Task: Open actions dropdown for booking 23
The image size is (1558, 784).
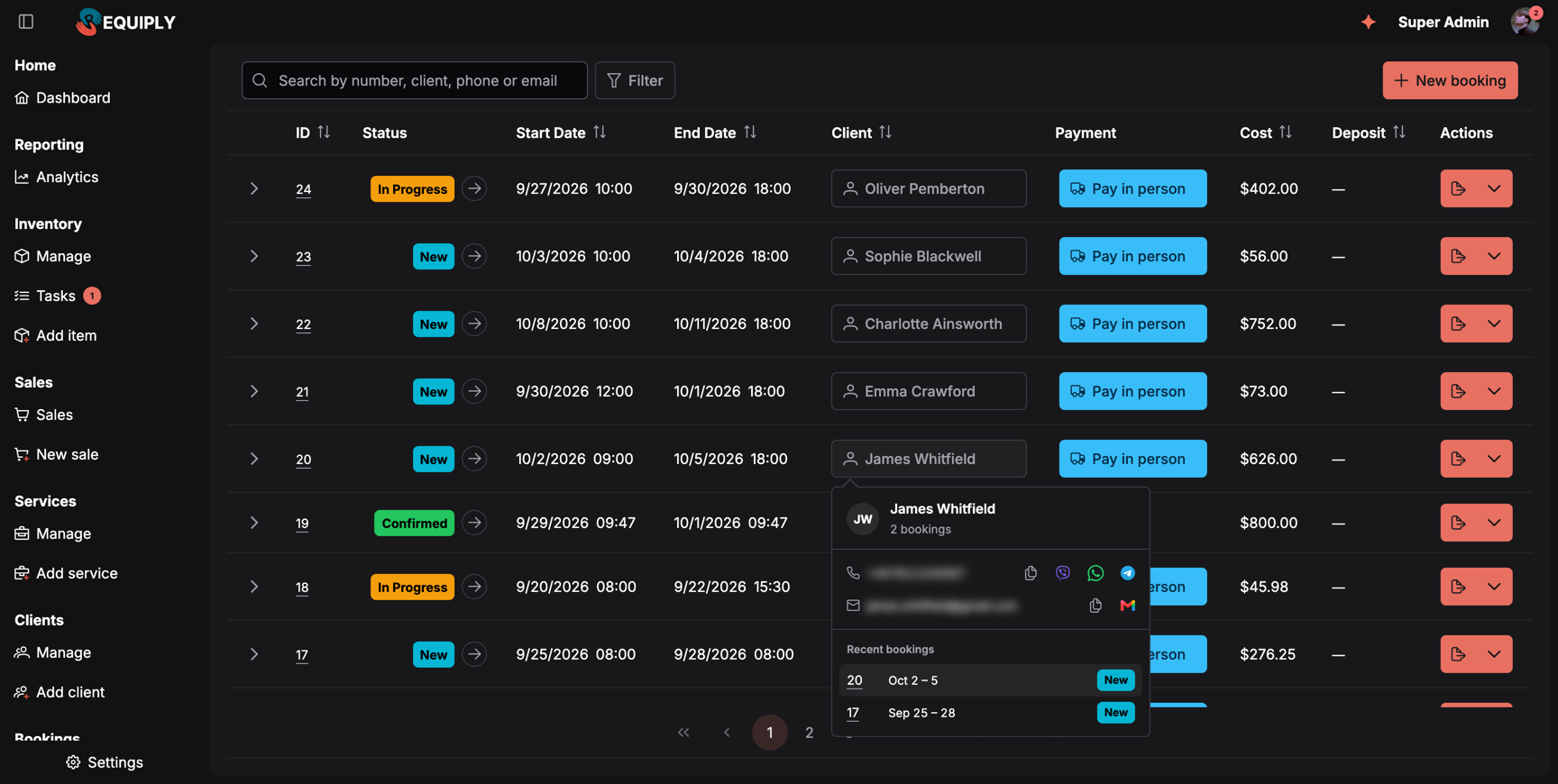Action: [x=1494, y=256]
